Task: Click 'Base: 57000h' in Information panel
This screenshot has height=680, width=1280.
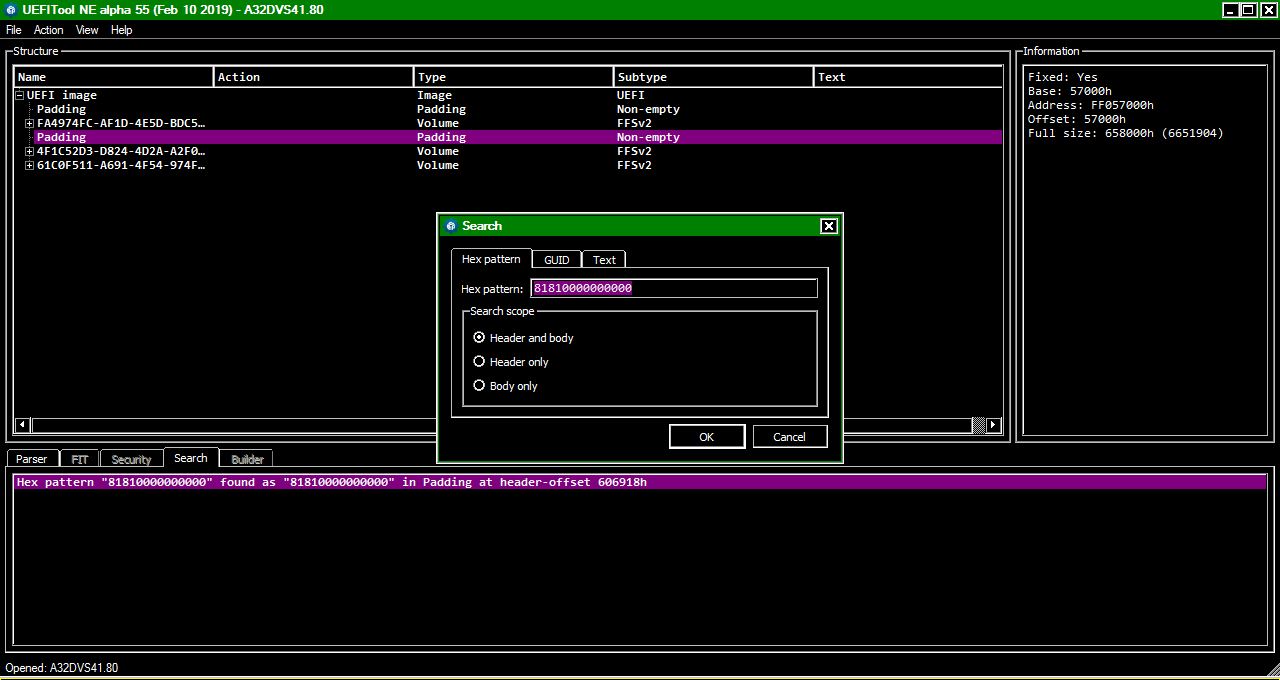Action: [1069, 91]
